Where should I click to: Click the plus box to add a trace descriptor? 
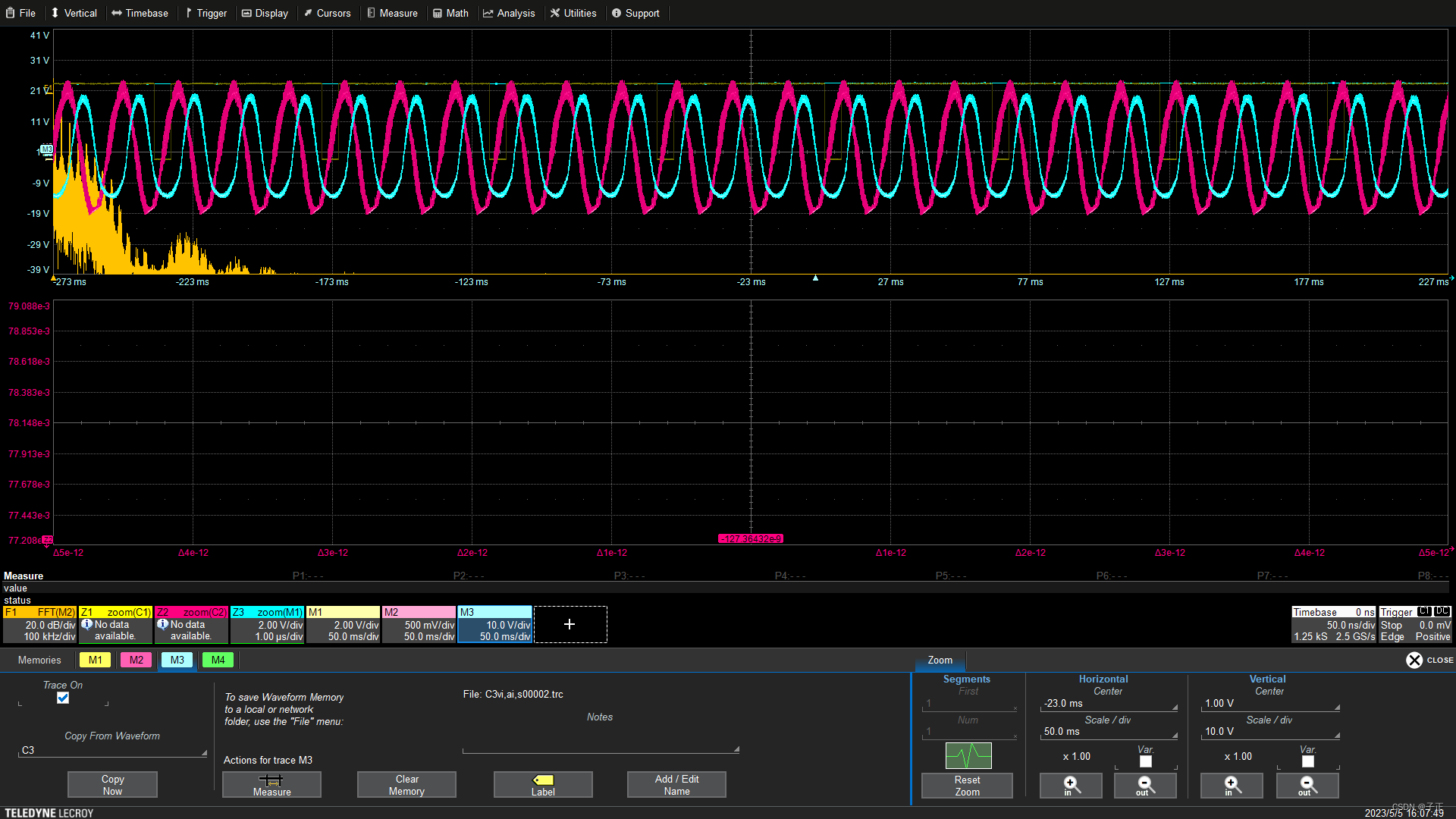click(570, 624)
